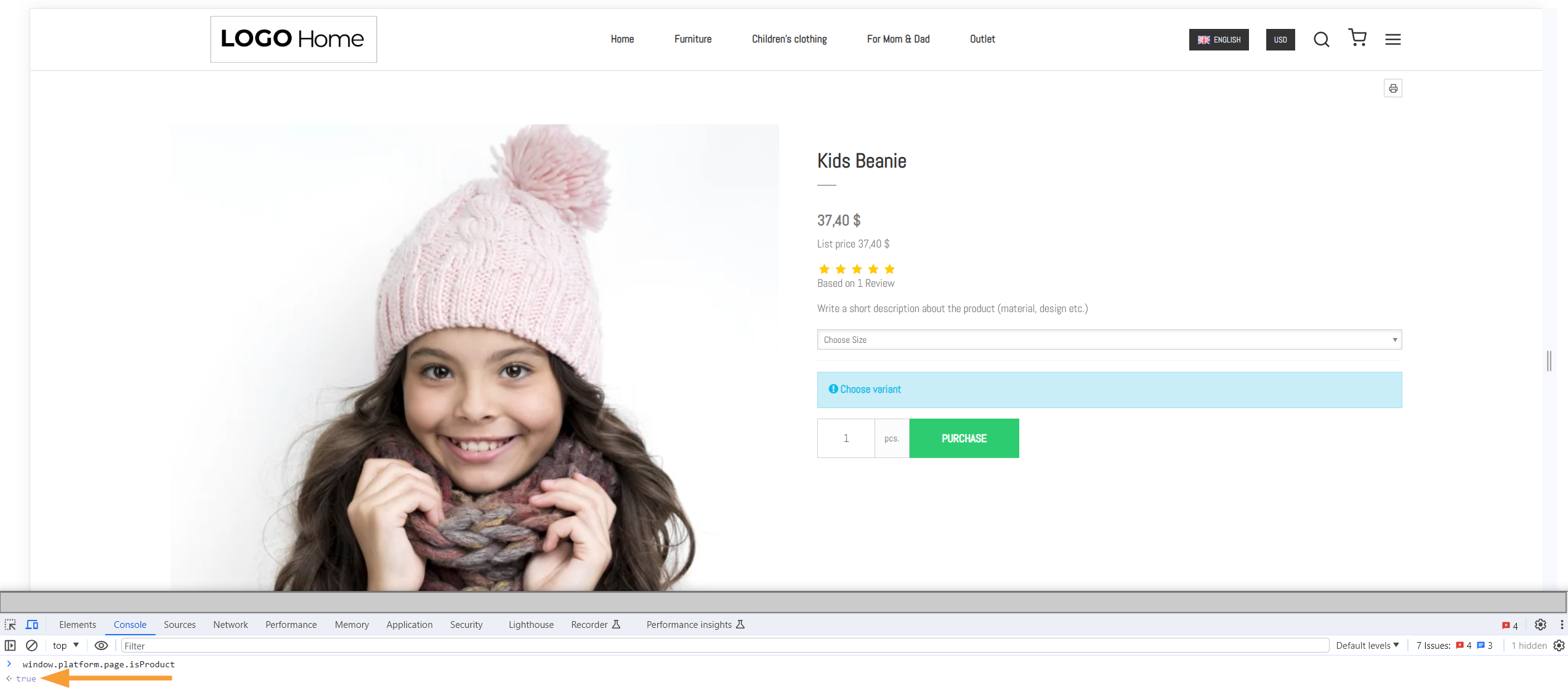Click the search icon in the header
This screenshot has width=1568, height=695.
1321,40
